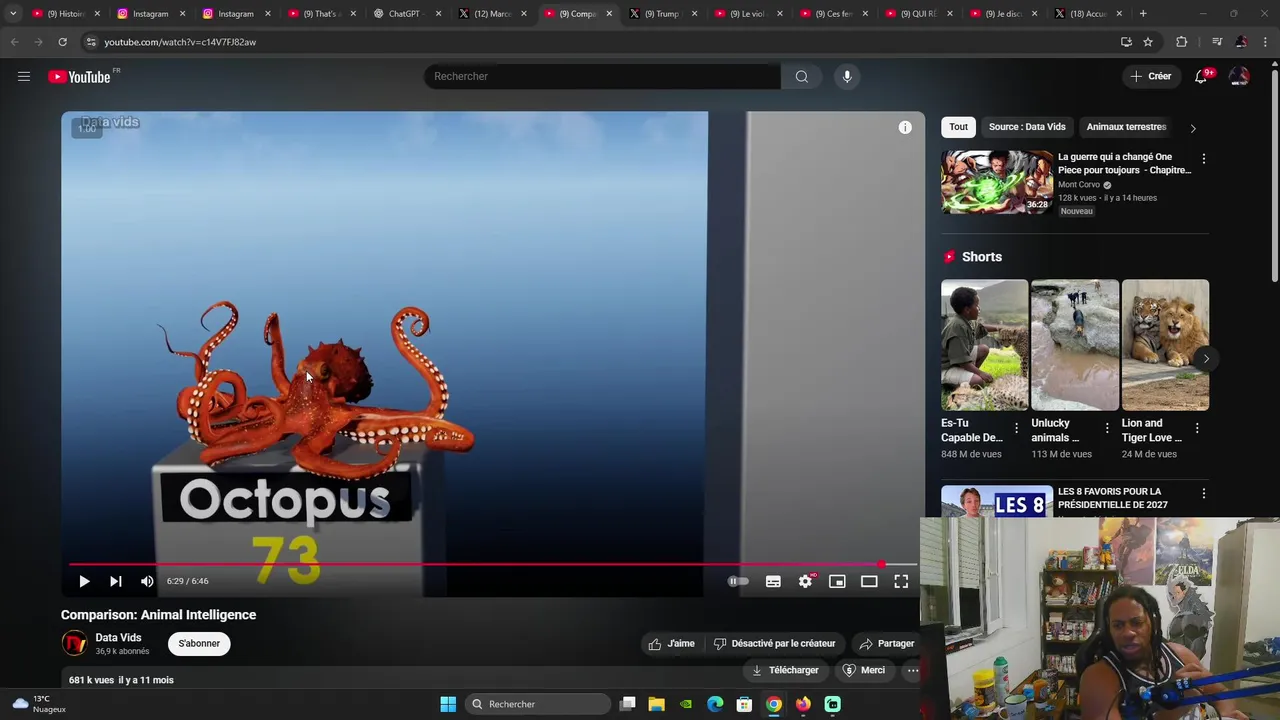The width and height of the screenshot is (1280, 720).
Task: Open more actions ellipsis below video
Action: (x=911, y=670)
